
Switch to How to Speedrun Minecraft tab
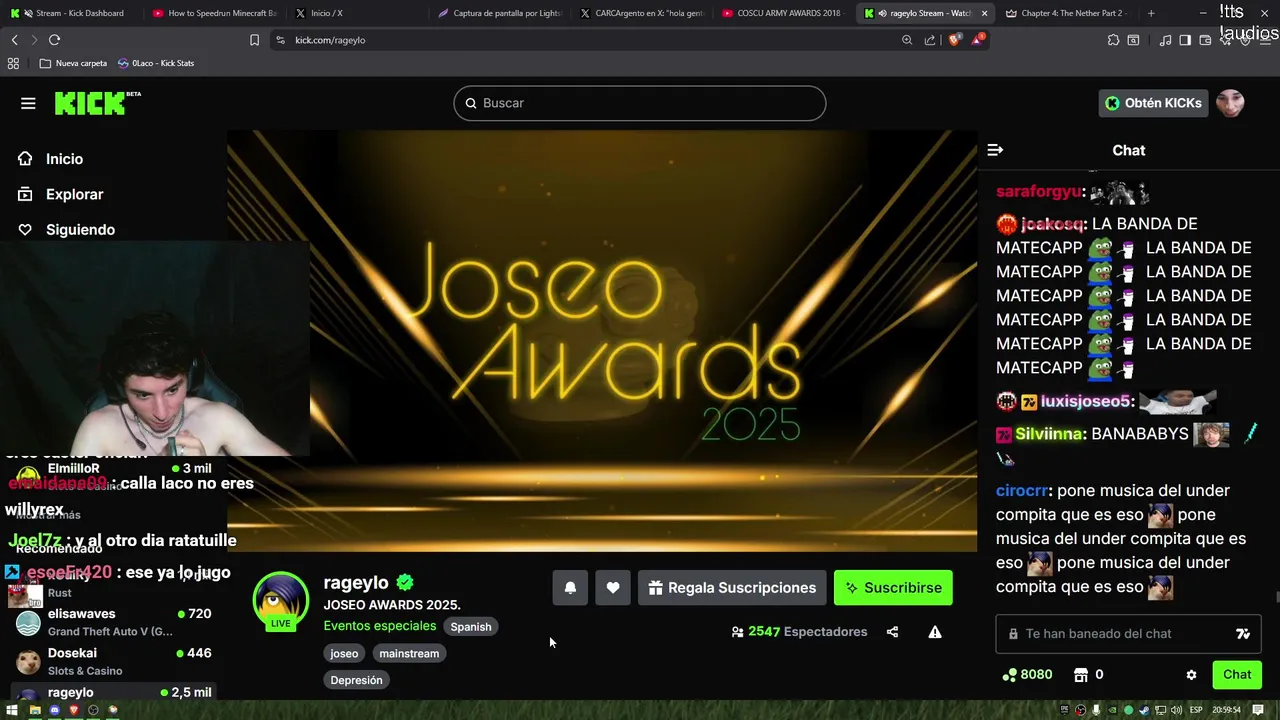(x=215, y=13)
